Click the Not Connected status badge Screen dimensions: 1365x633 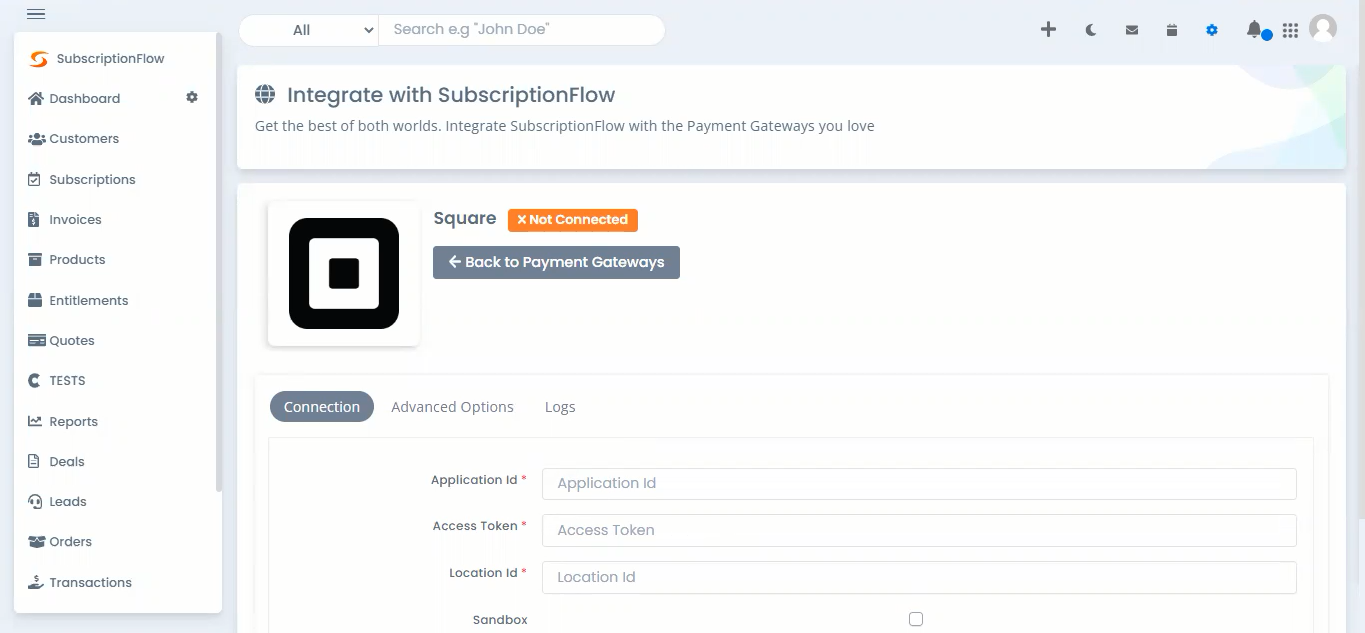click(x=573, y=220)
